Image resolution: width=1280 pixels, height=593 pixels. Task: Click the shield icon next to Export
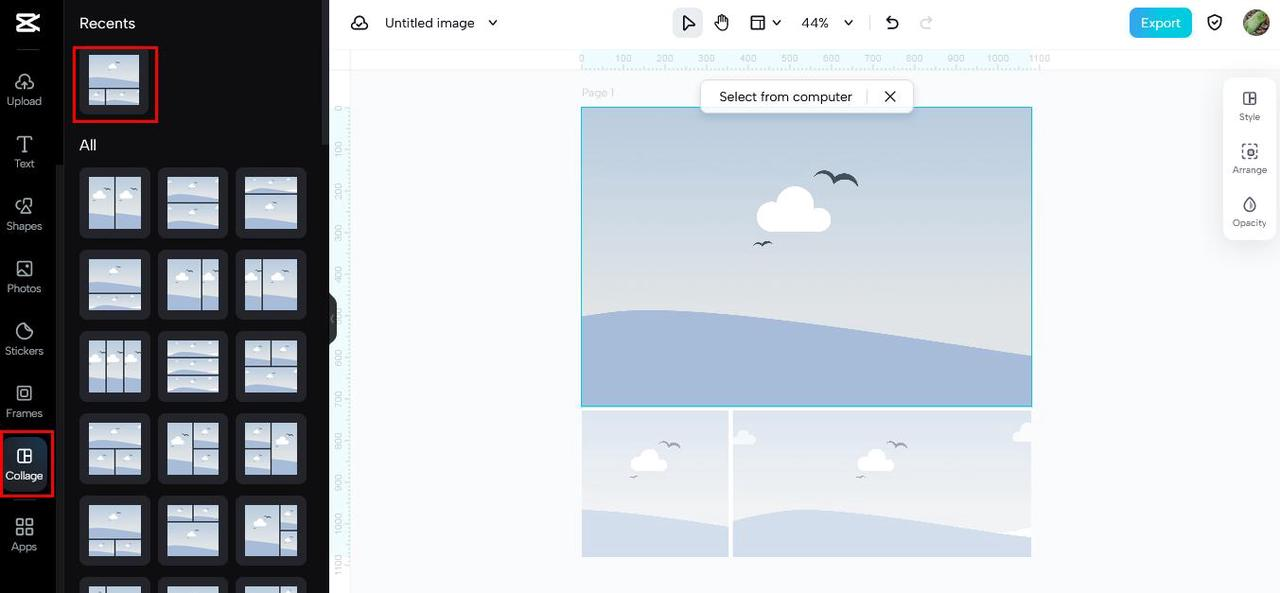coord(1215,22)
